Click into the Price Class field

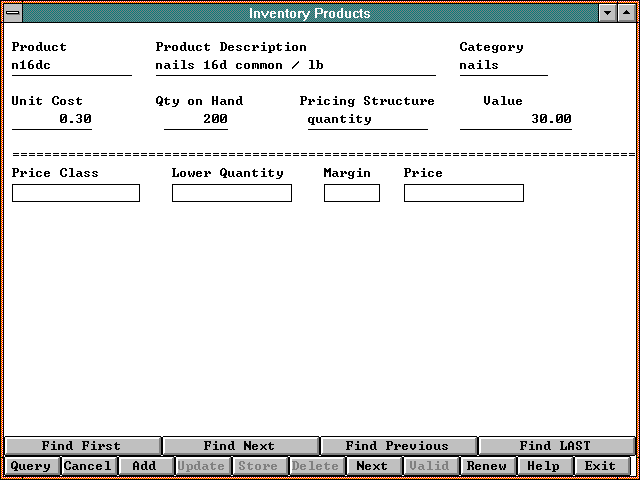click(76, 193)
